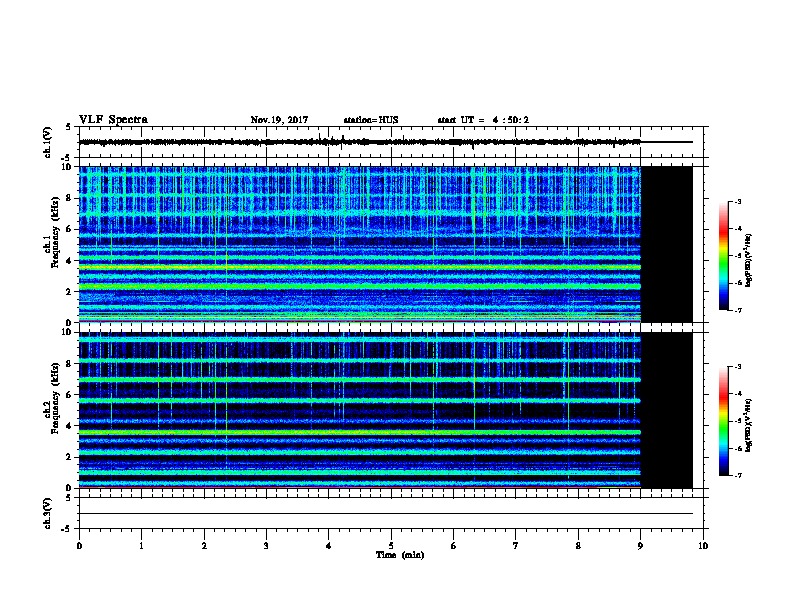
Task: Click time axis tick label "5"
Action: pyautogui.click(x=391, y=546)
